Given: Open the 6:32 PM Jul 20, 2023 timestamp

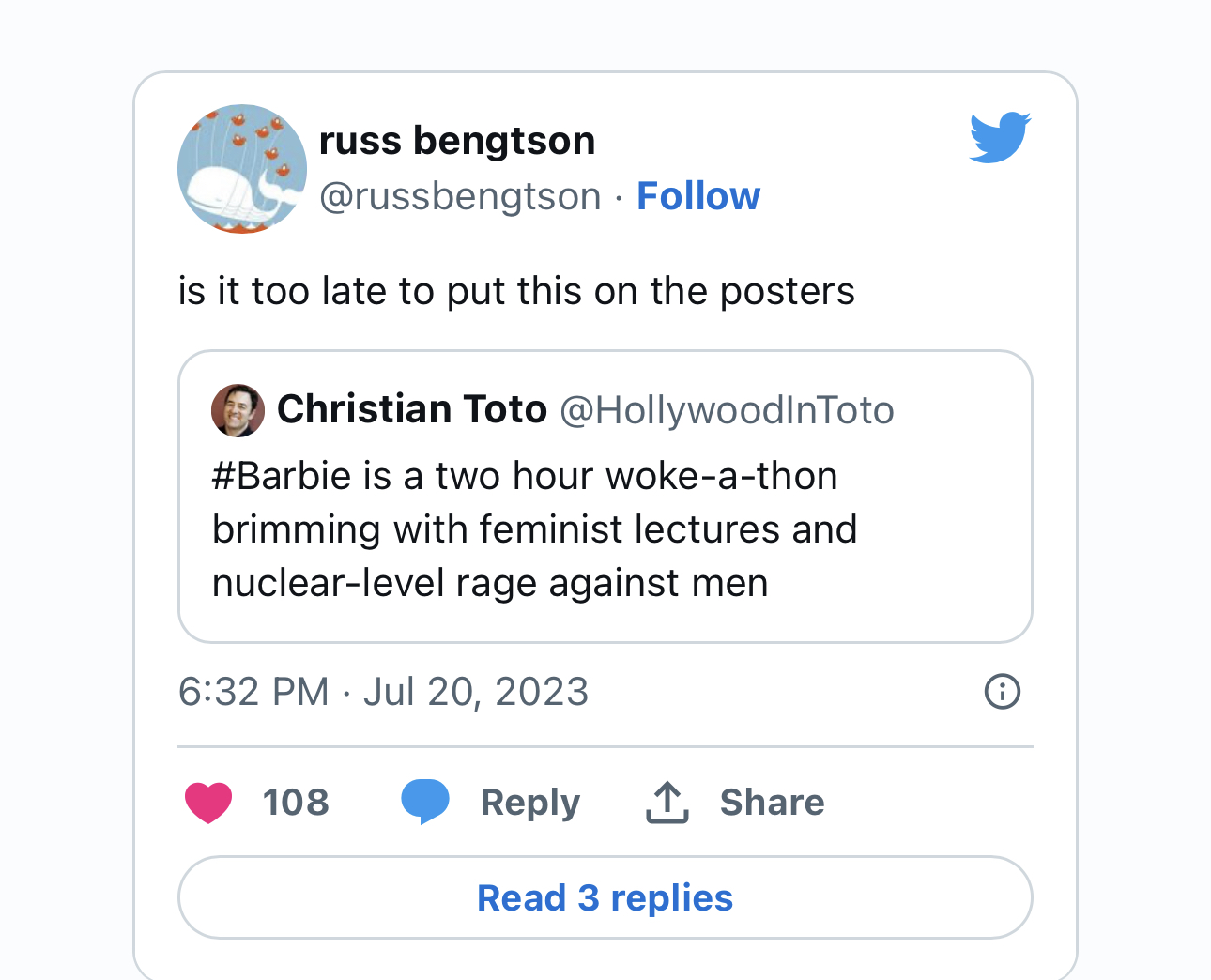Looking at the screenshot, I should click(383, 692).
